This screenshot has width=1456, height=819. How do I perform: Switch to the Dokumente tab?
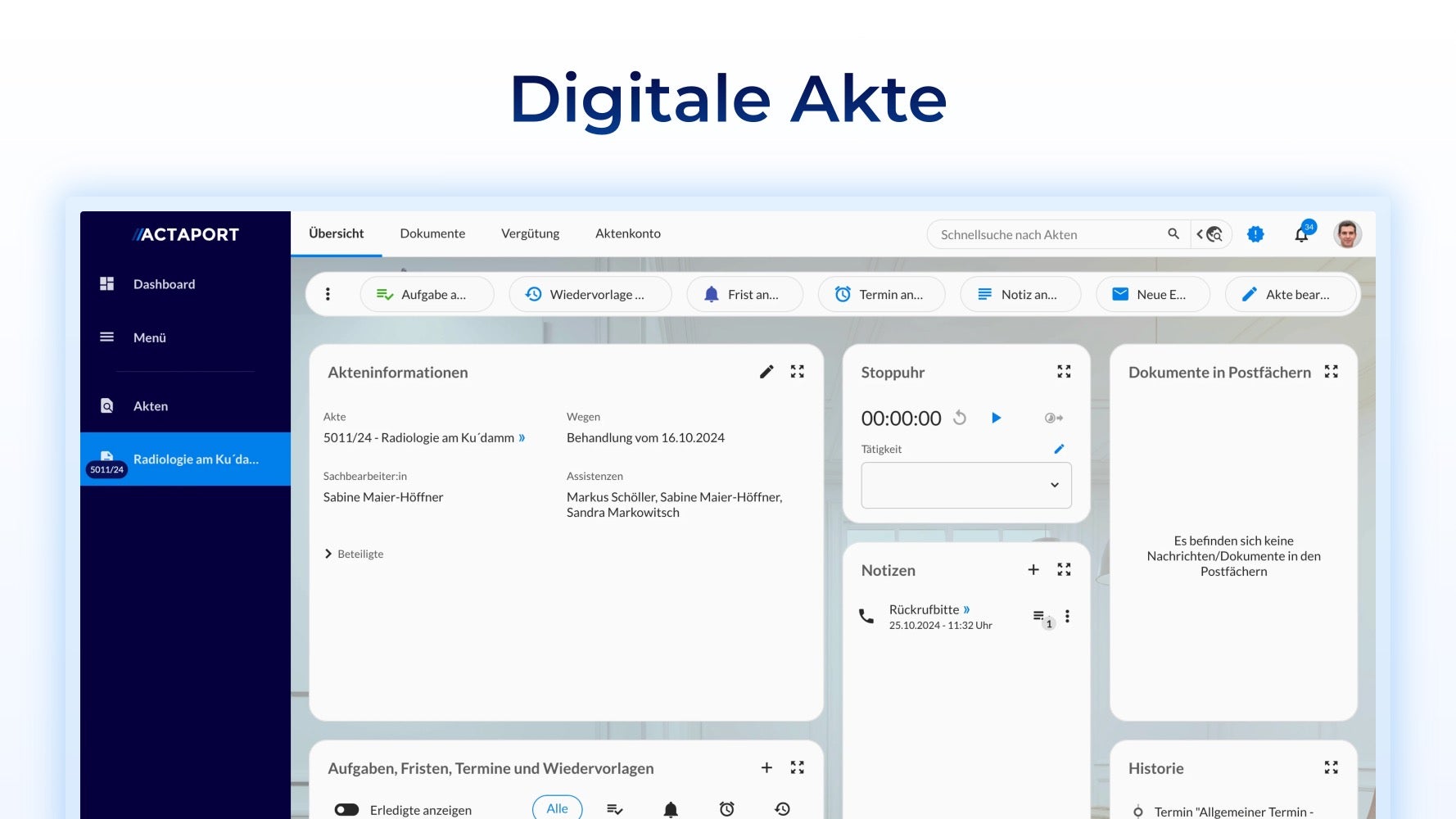tap(432, 233)
